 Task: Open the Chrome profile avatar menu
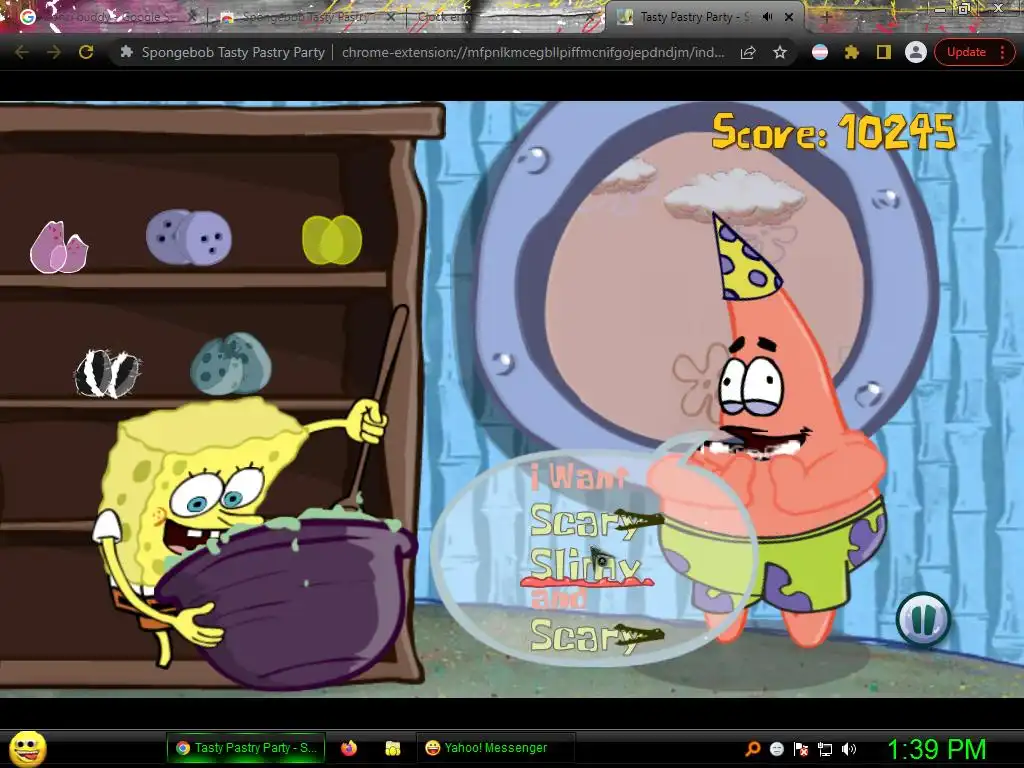(916, 52)
